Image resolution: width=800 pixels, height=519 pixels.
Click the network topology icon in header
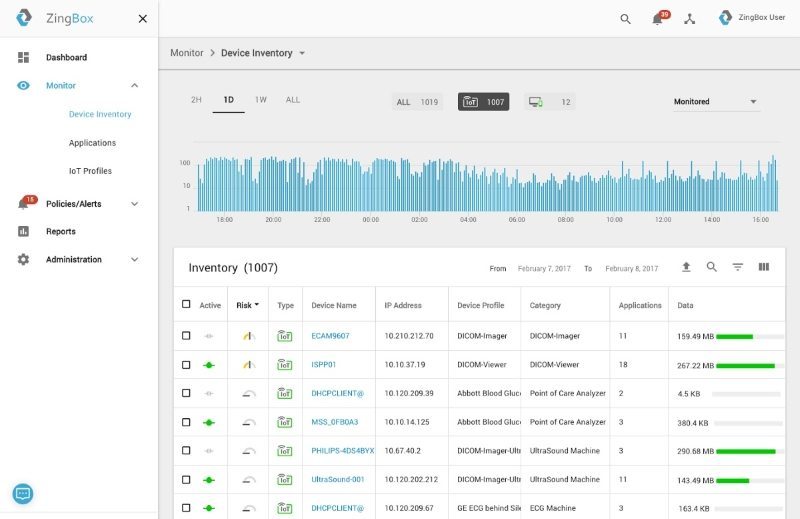pyautogui.click(x=690, y=19)
